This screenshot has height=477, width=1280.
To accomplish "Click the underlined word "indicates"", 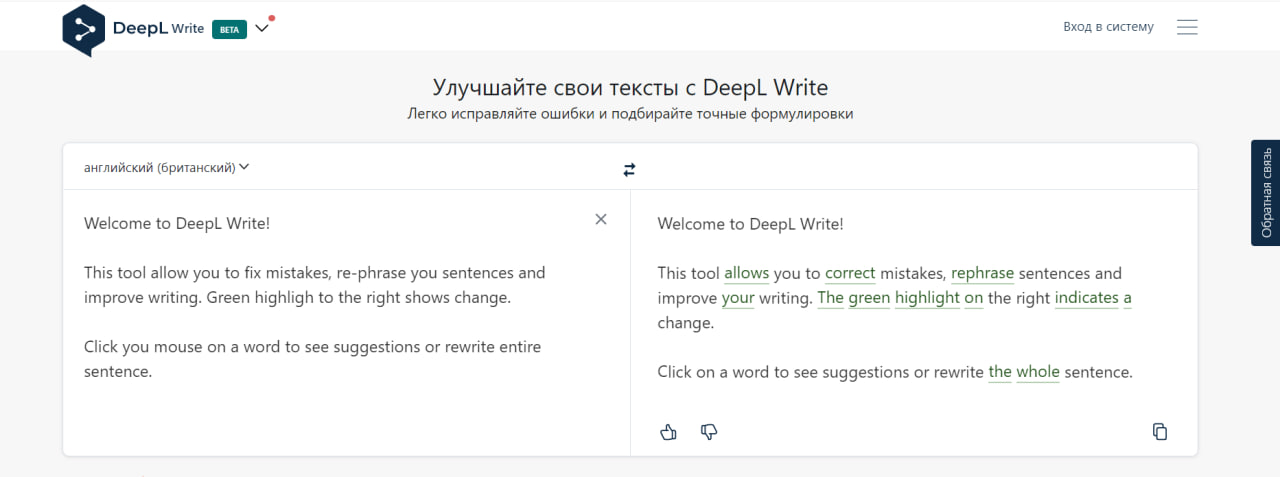I will point(1086,298).
